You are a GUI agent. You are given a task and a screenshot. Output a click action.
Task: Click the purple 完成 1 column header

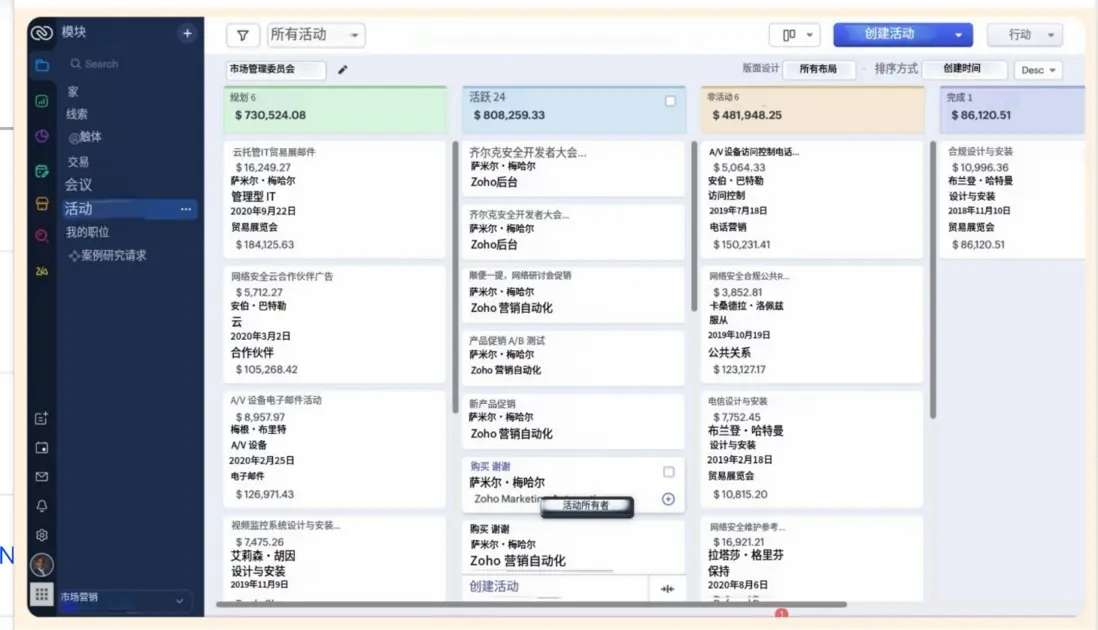pos(1013,109)
